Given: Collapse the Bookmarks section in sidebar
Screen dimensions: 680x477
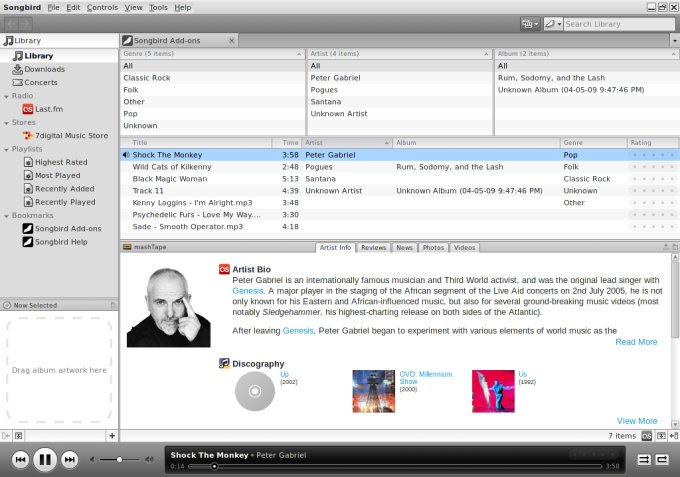Looking at the screenshot, I should (x=6, y=215).
